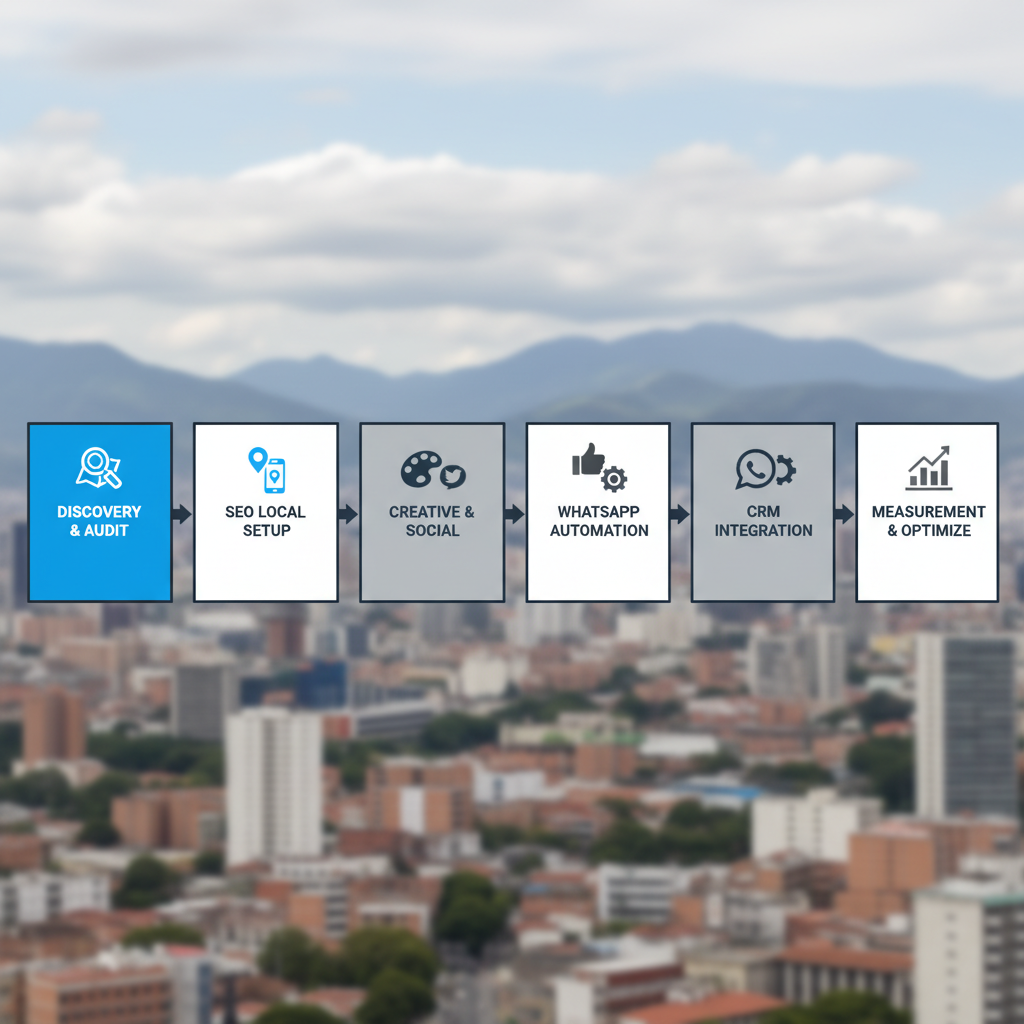Click the gear beside the thumbs up
The height and width of the screenshot is (1024, 1024).
(613, 479)
